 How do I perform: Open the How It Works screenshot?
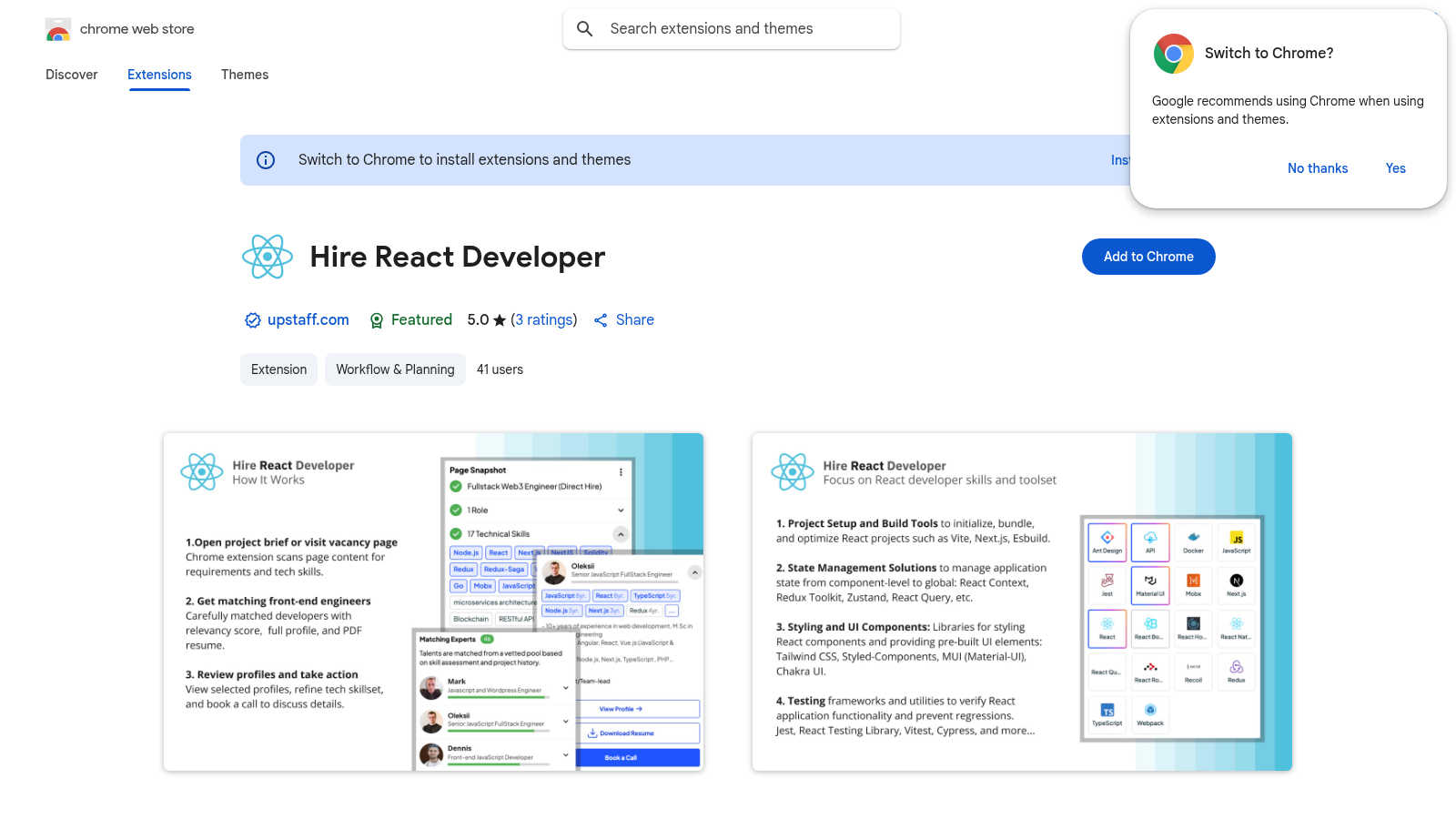coord(433,602)
